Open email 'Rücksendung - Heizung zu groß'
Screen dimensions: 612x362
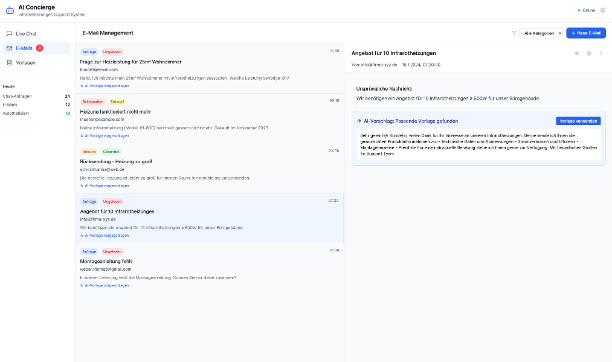pyautogui.click(x=210, y=168)
